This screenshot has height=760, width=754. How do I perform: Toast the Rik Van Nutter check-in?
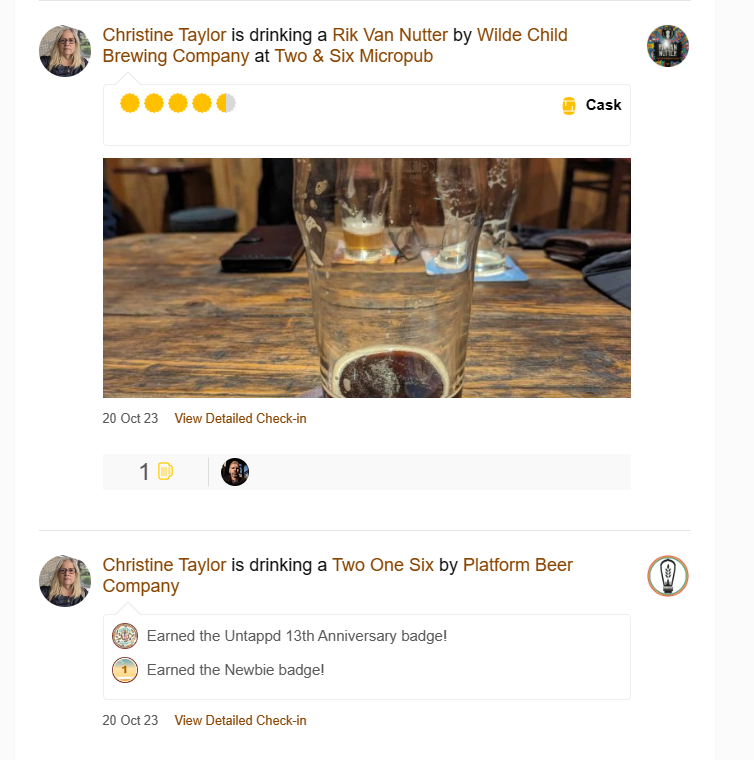[x=165, y=471]
